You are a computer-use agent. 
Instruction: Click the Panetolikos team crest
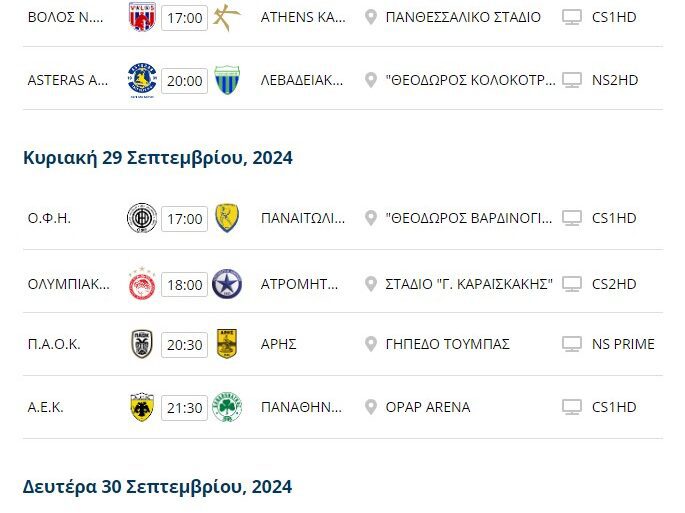[x=227, y=218]
